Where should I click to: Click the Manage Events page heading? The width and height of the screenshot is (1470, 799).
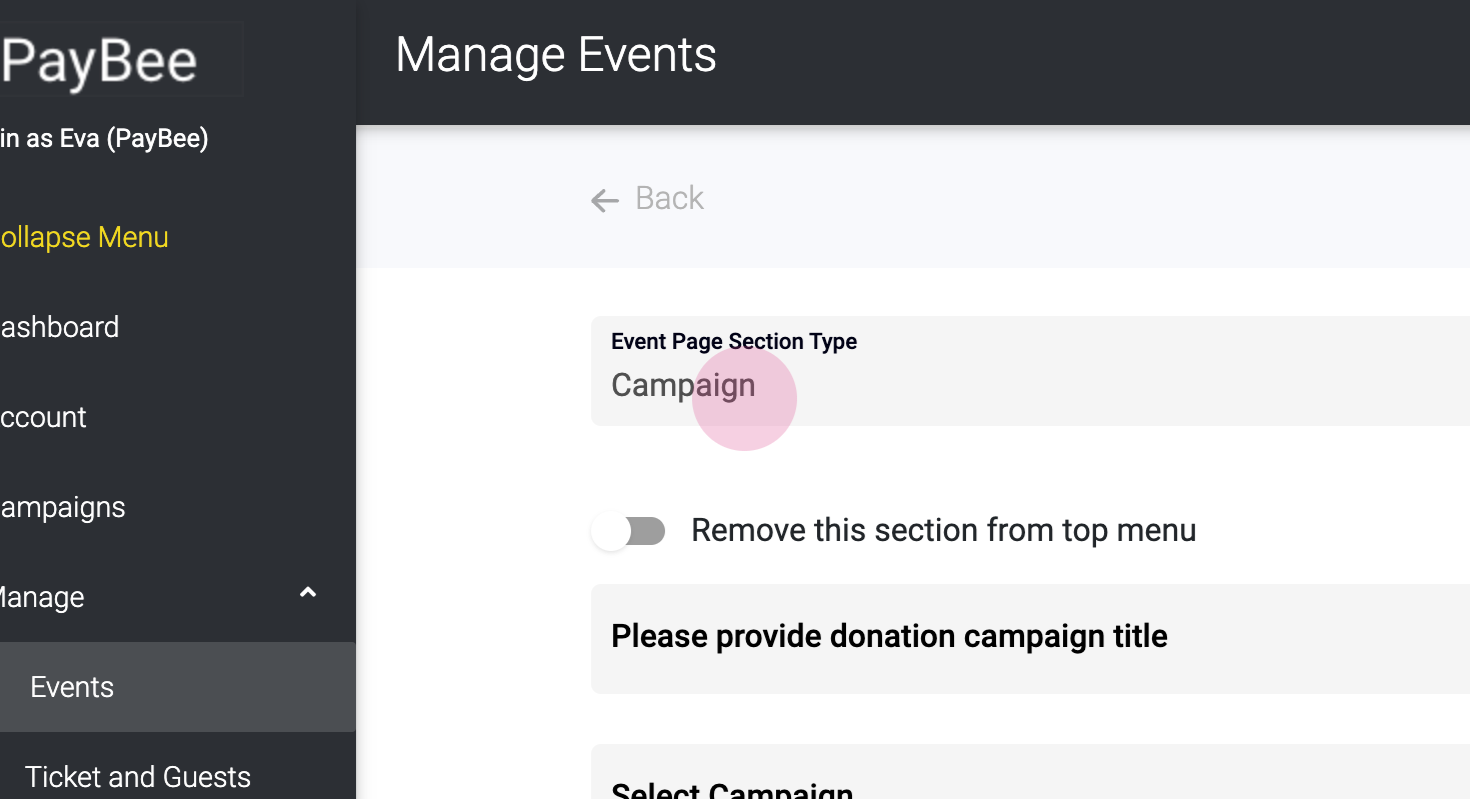[556, 55]
